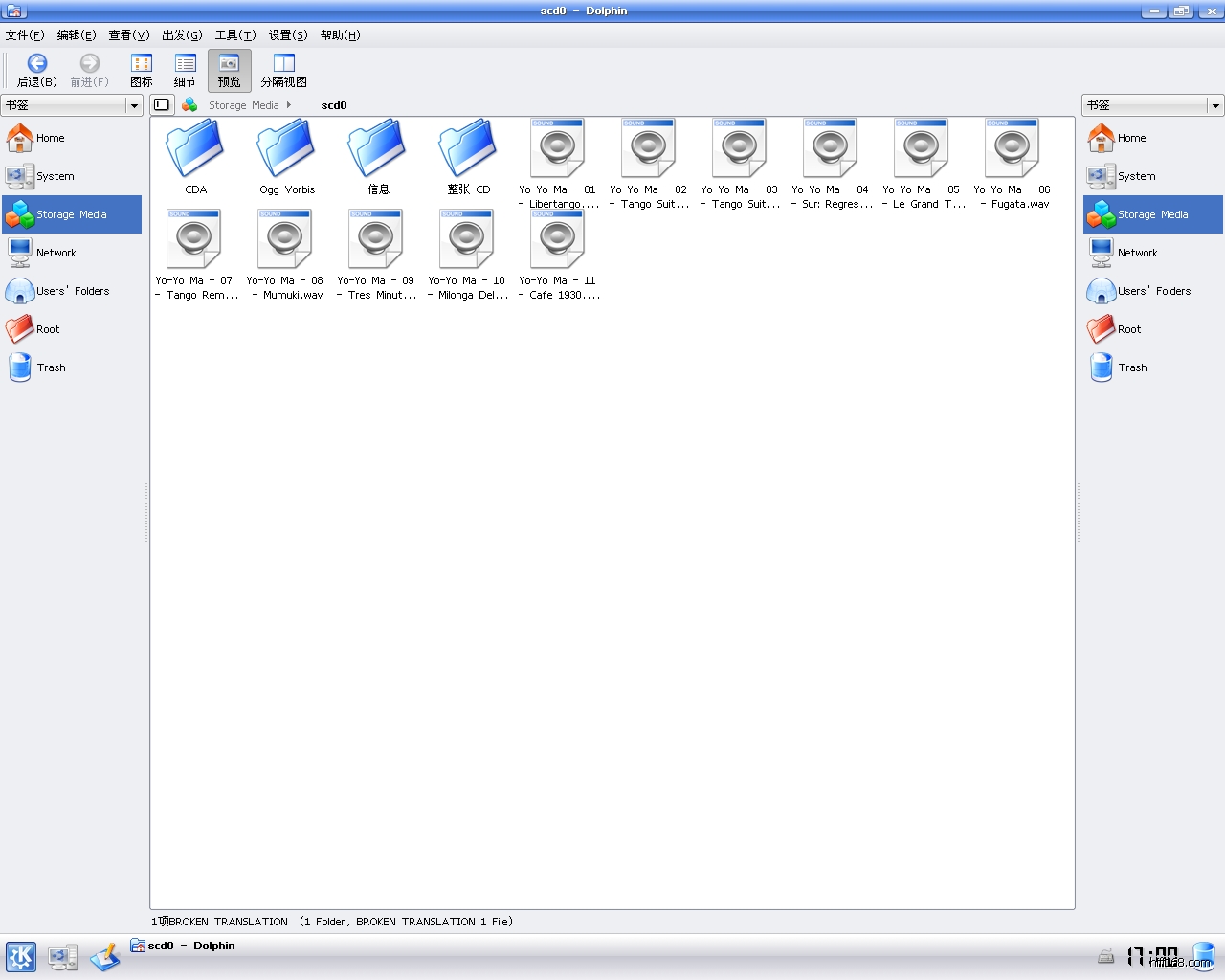Viewport: 1225px width, 980px height.
Task: Open the Ogg Vorbis folder
Action: coord(287,153)
